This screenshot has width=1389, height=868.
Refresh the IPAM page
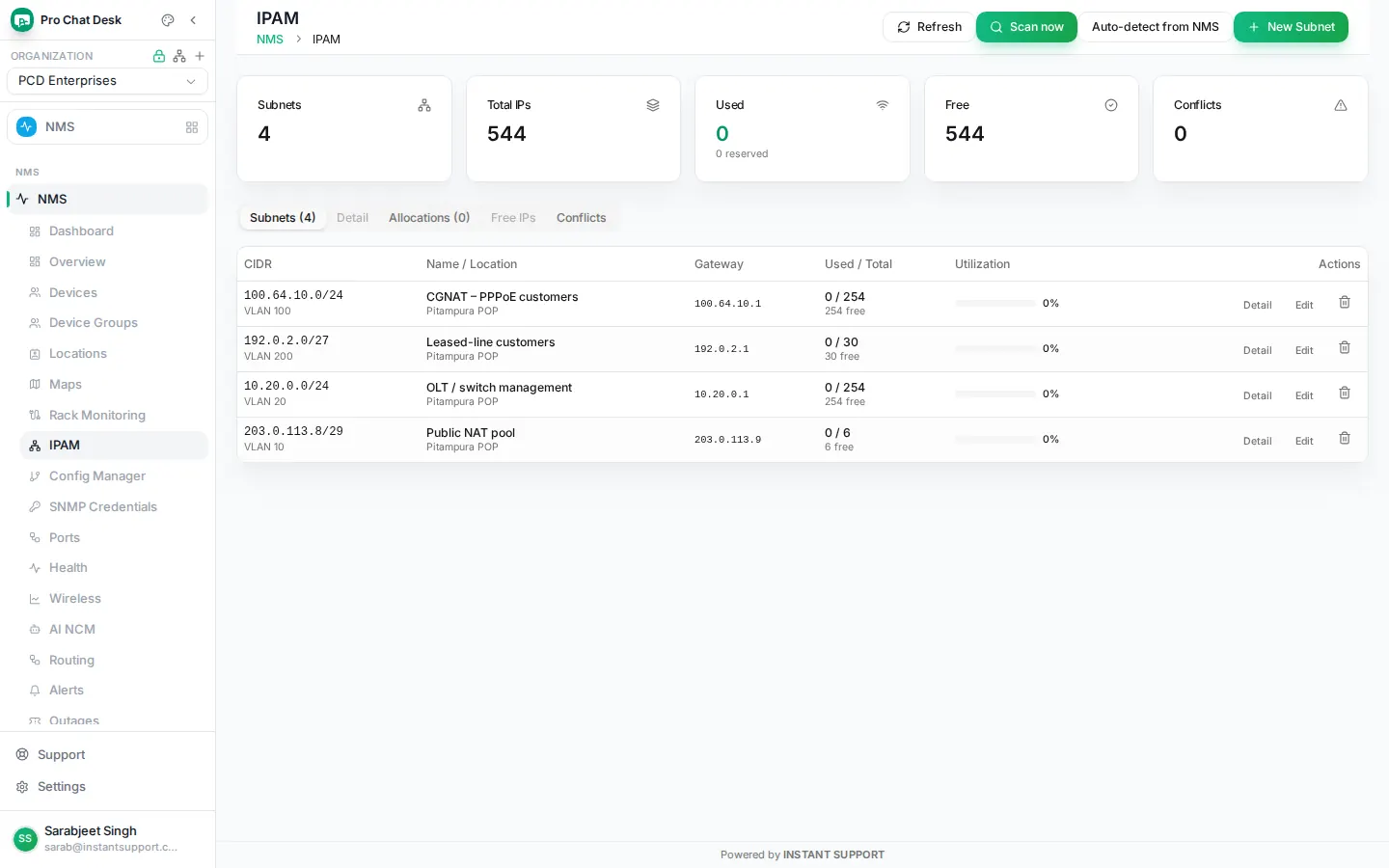click(929, 27)
